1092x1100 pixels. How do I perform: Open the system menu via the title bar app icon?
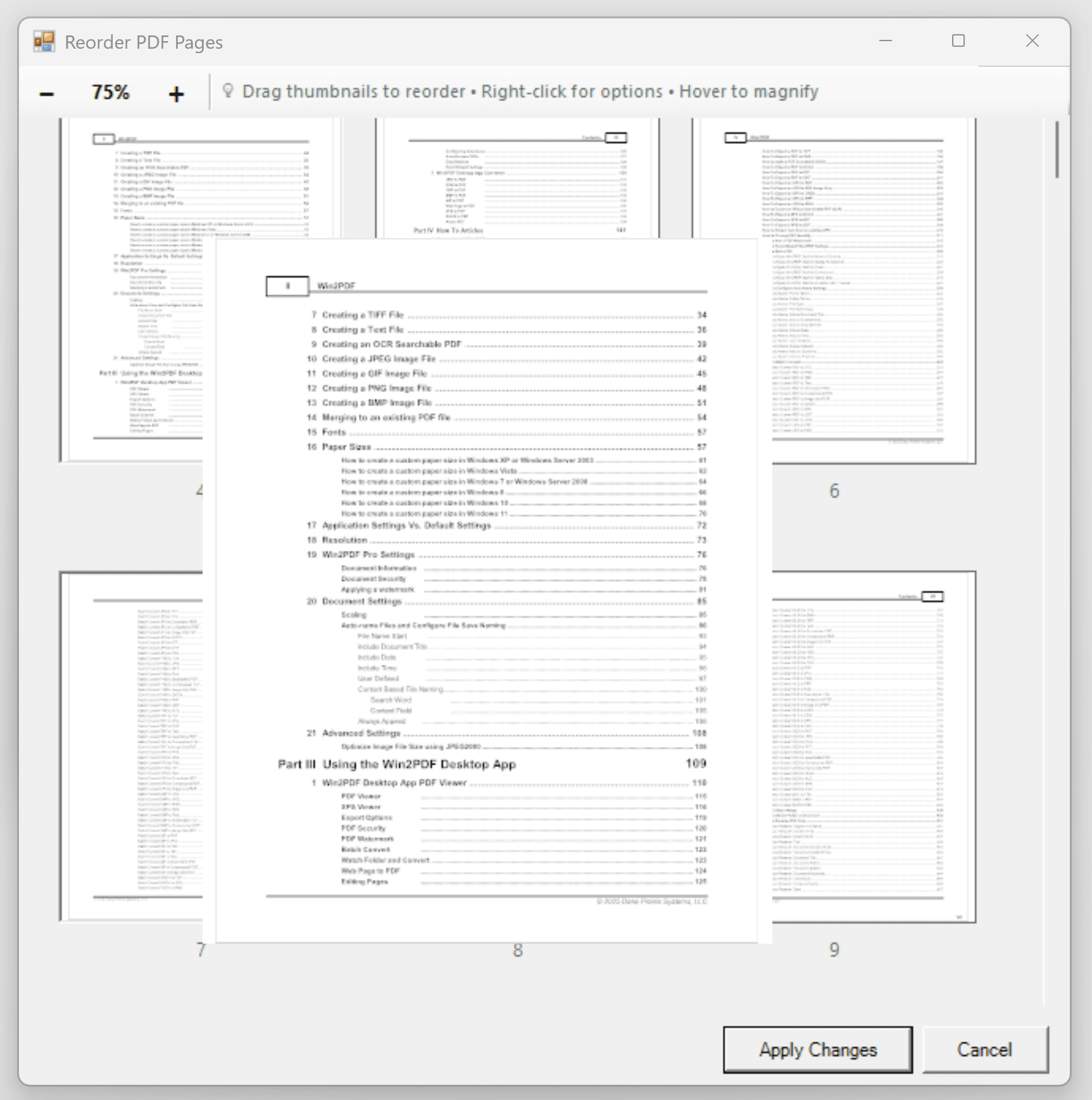tap(43, 41)
